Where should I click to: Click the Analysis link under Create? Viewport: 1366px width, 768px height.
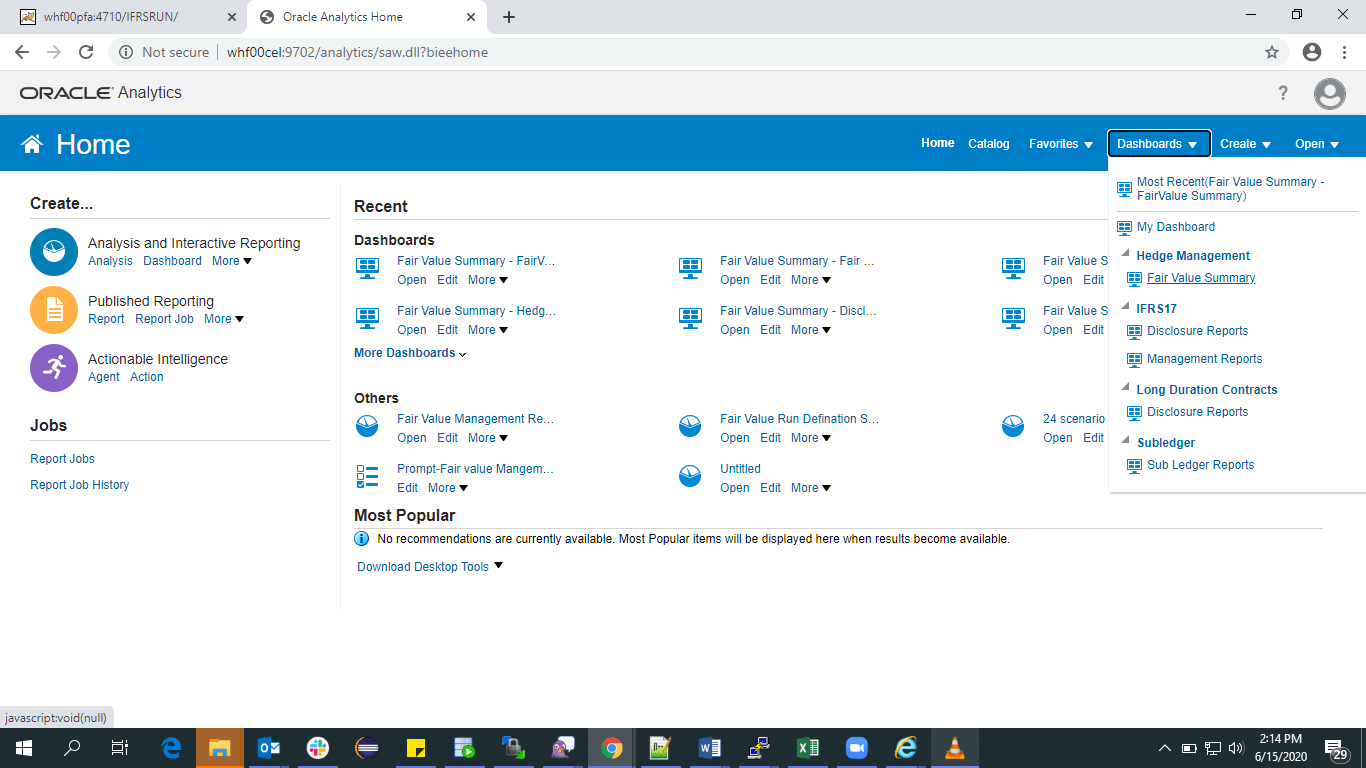click(x=110, y=261)
